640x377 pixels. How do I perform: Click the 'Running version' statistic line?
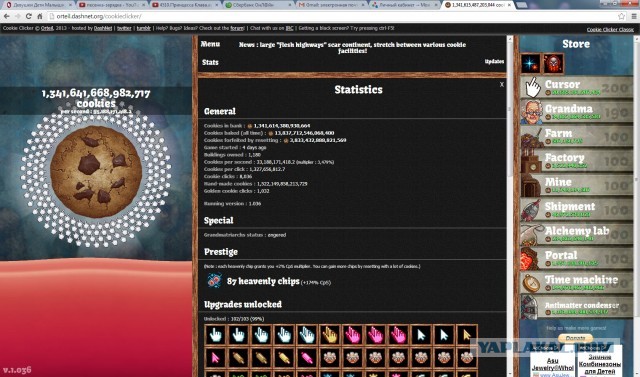pyautogui.click(x=232, y=204)
